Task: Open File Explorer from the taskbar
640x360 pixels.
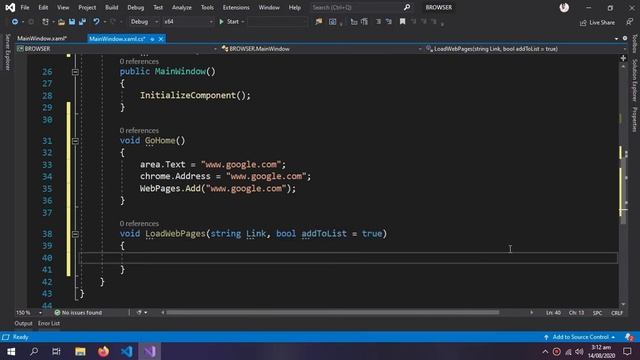Action: click(x=80, y=351)
